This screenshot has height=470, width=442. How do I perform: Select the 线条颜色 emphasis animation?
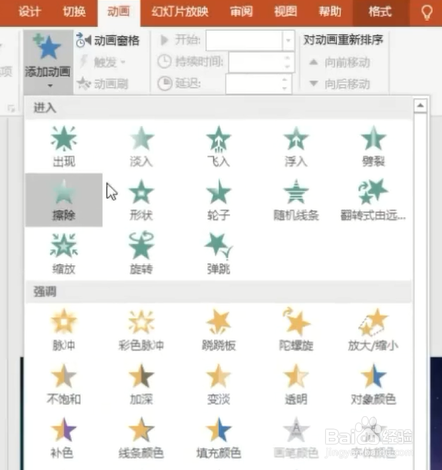click(141, 438)
